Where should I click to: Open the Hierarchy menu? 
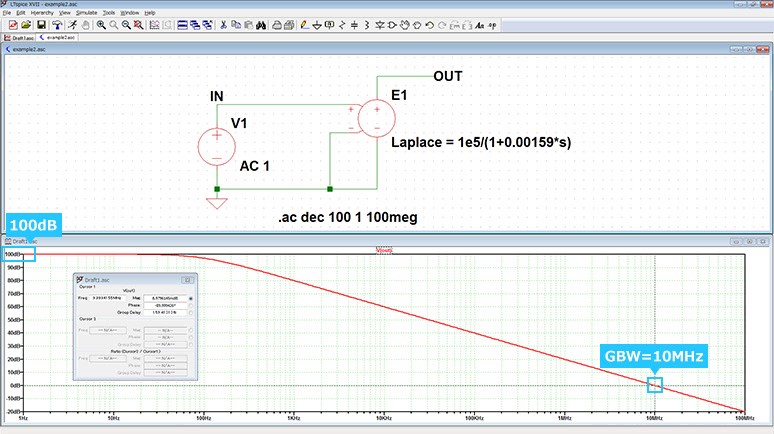pos(42,12)
